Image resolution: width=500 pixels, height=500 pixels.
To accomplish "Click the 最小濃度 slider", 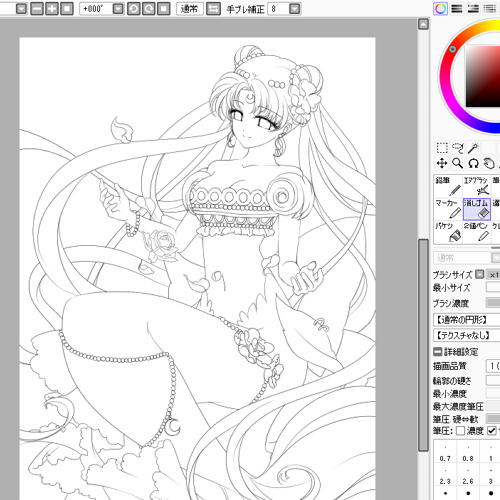I will (x=493, y=393).
